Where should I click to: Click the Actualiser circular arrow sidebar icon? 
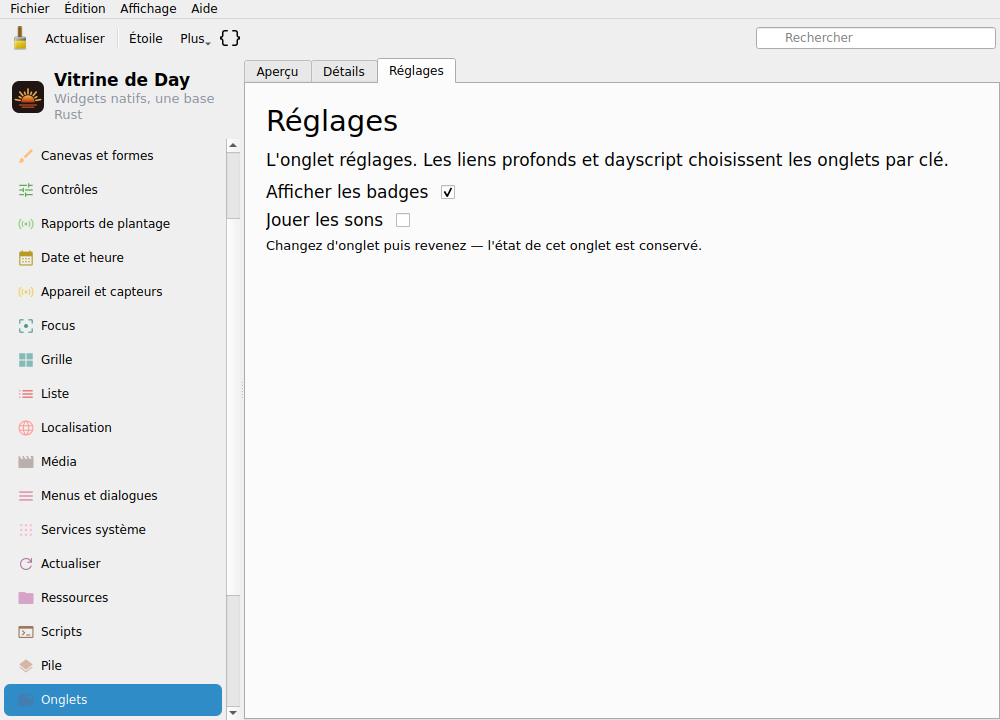(x=26, y=564)
